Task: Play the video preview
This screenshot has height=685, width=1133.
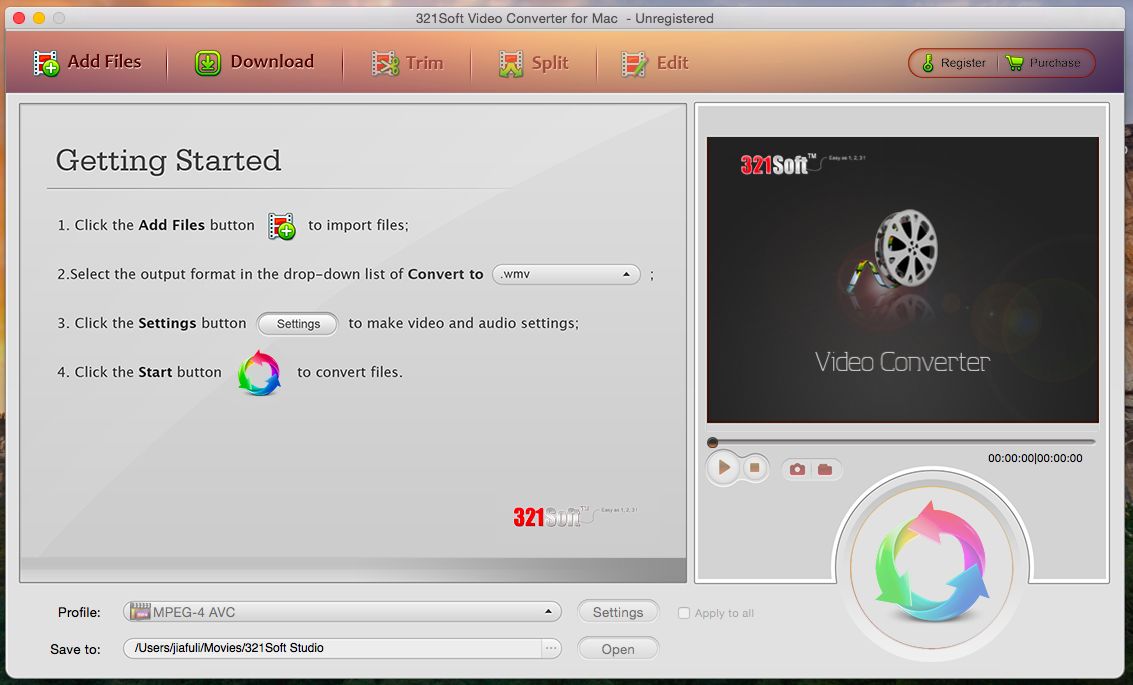Action: 723,468
